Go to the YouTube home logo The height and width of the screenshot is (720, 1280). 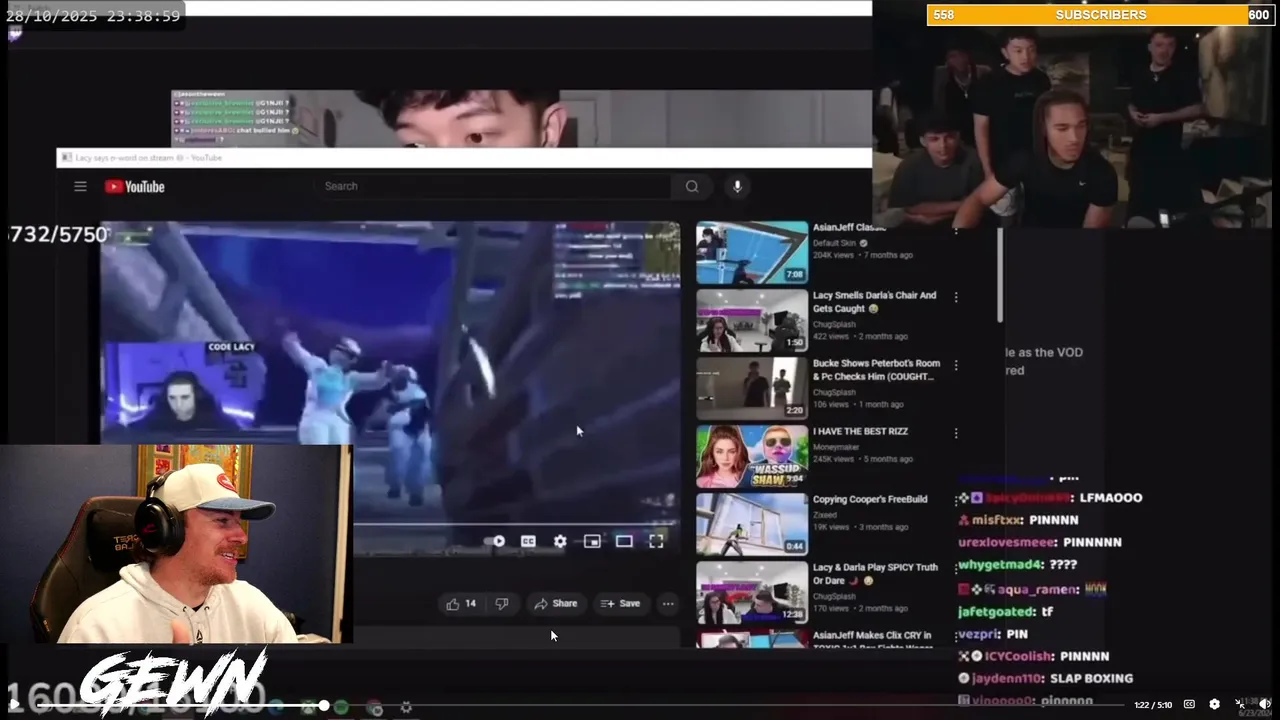pyautogui.click(x=134, y=187)
